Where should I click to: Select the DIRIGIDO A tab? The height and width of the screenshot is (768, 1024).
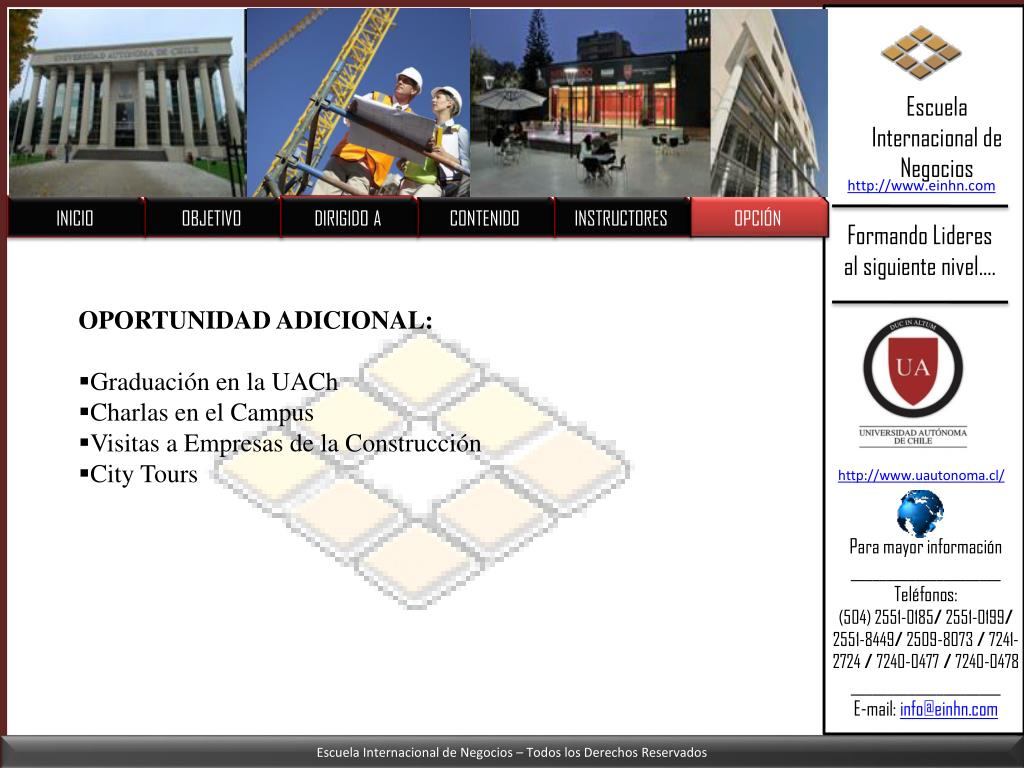(348, 217)
